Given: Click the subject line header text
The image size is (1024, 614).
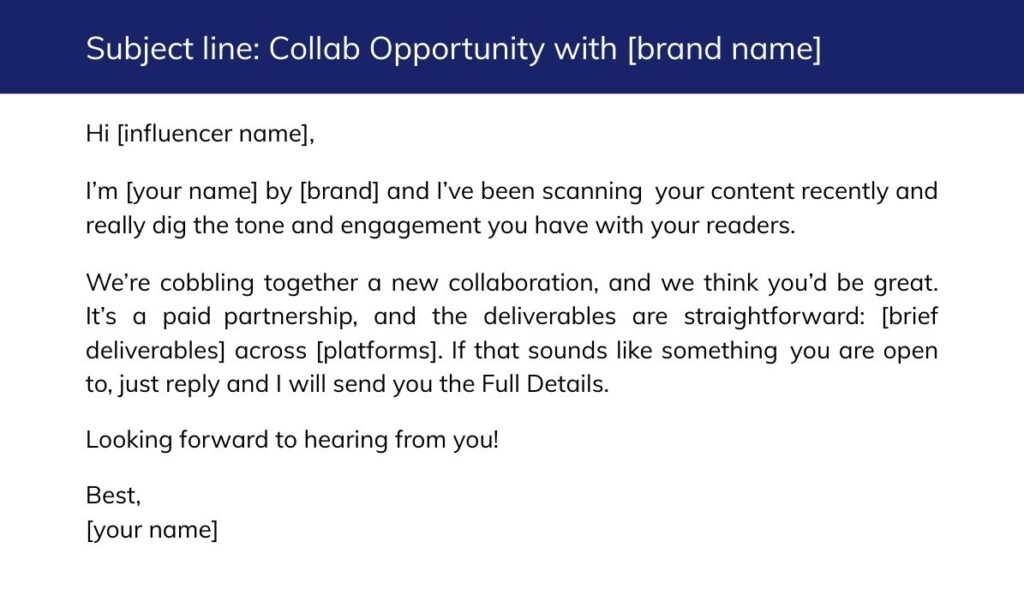Looking at the screenshot, I should pos(453,49).
